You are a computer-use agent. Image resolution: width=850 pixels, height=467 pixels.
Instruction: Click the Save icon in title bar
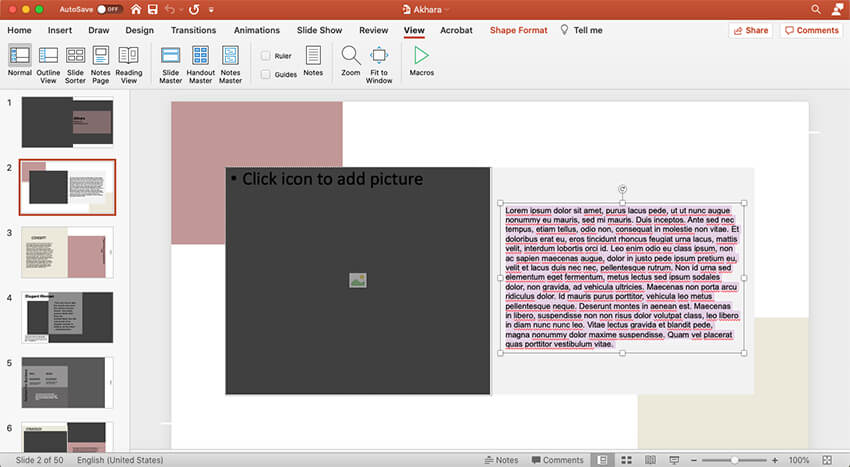click(x=154, y=8)
